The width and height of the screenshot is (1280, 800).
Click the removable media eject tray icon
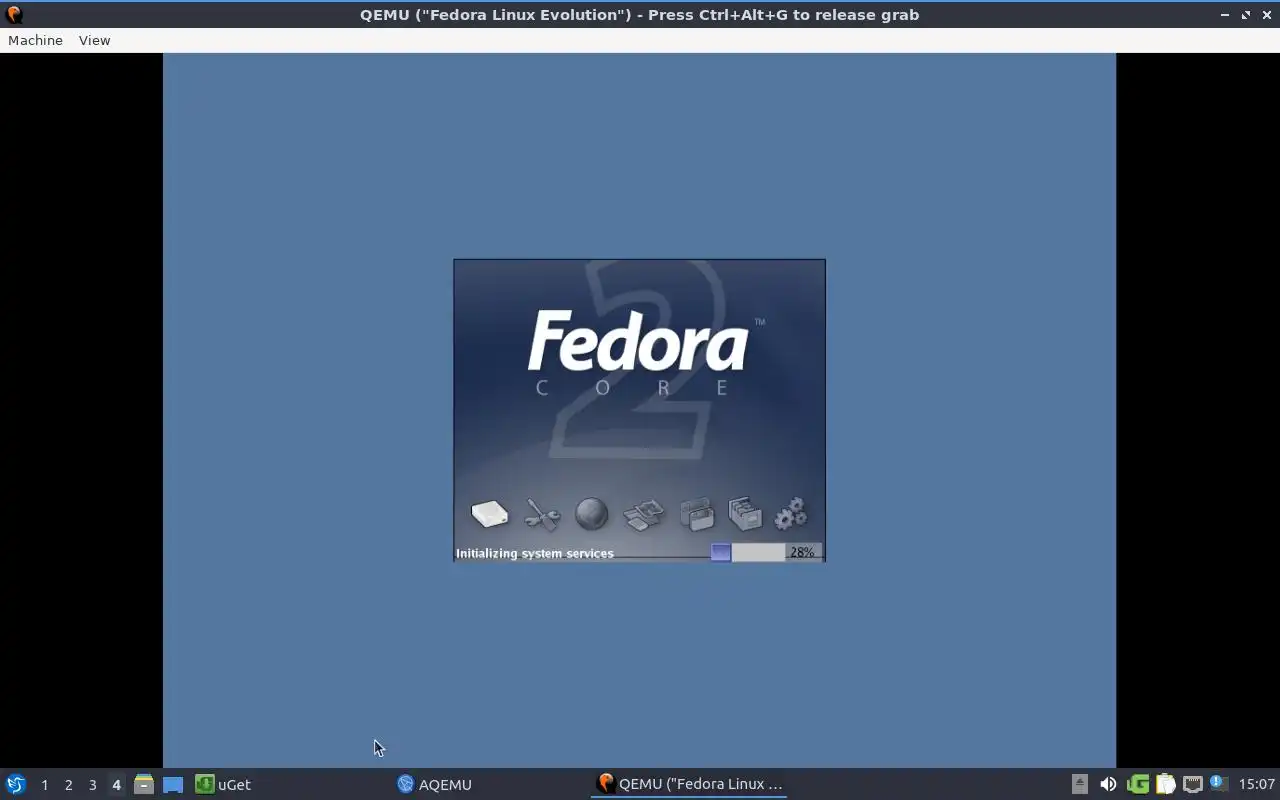click(1080, 784)
